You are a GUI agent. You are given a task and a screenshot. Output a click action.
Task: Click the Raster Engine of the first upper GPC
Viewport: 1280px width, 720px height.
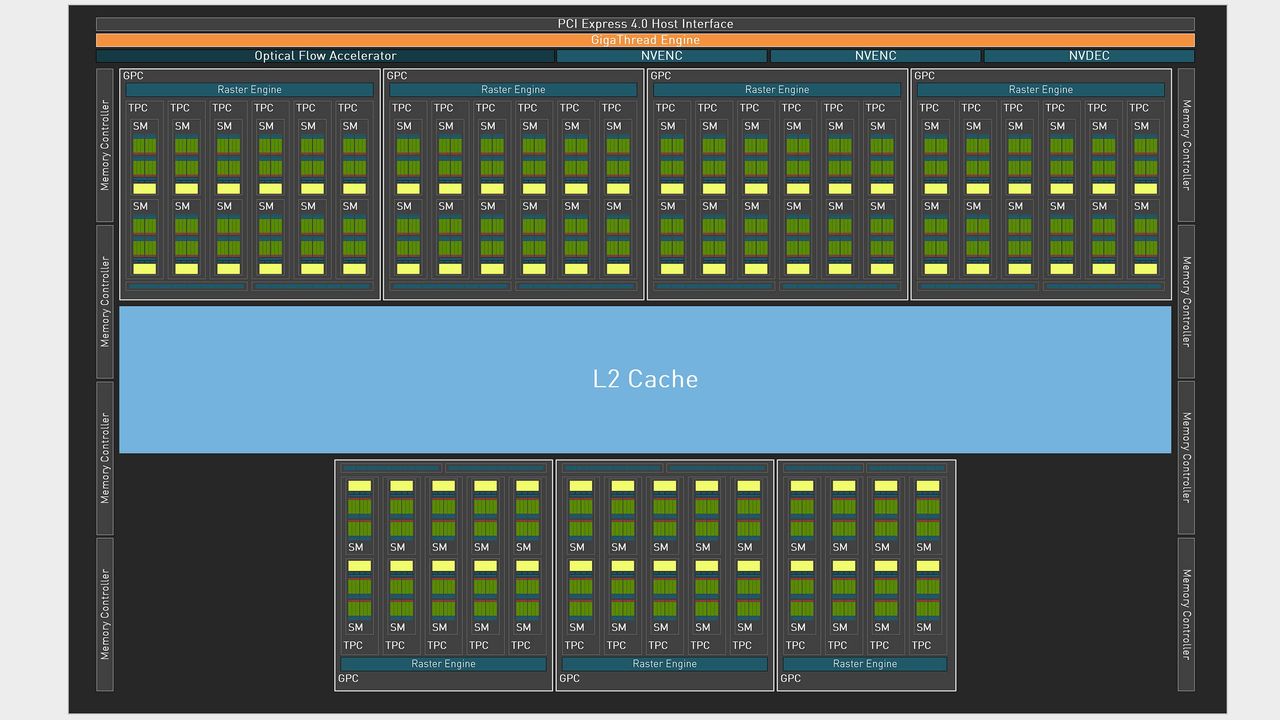(250, 90)
